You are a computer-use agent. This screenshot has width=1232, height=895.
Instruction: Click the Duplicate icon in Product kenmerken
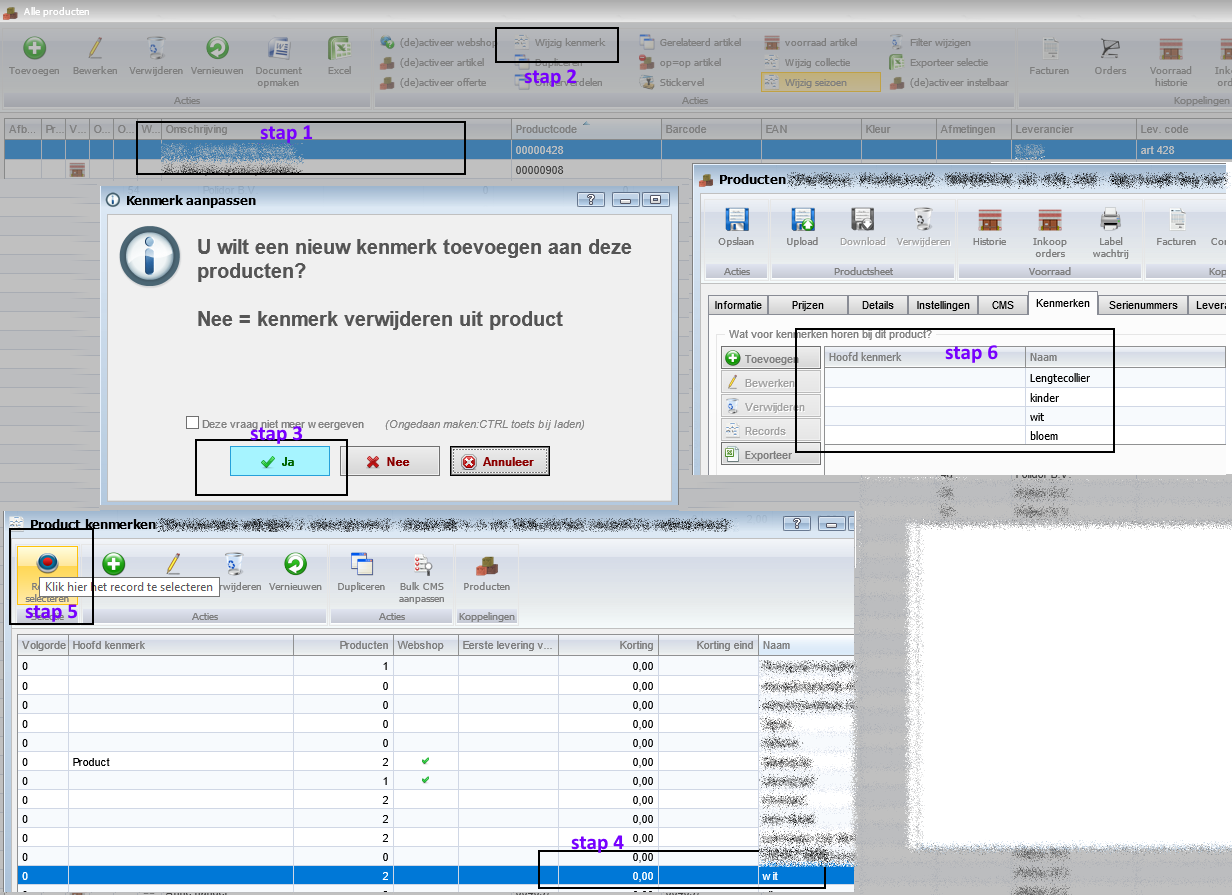click(361, 565)
